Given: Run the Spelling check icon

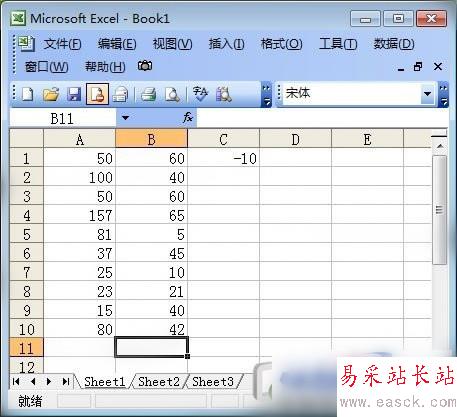Looking at the screenshot, I should pos(200,94).
